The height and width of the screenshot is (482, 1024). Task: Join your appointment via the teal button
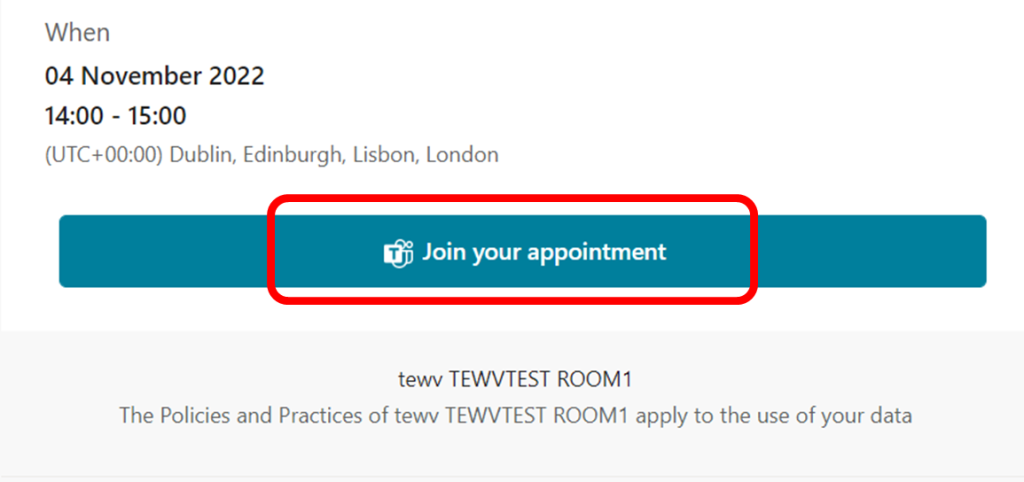522,251
